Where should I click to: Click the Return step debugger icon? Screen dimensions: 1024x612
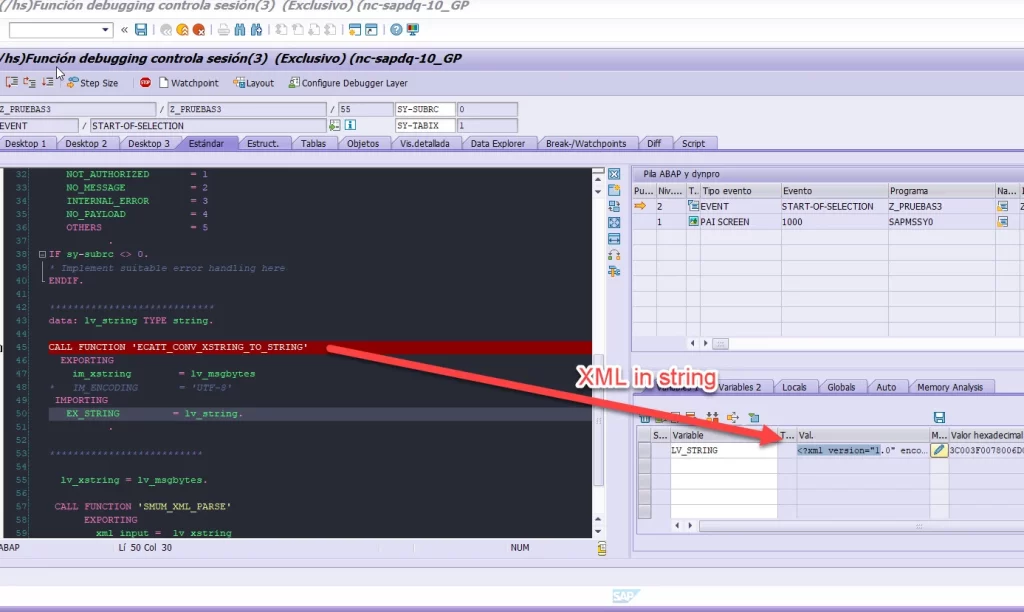(x=48, y=82)
